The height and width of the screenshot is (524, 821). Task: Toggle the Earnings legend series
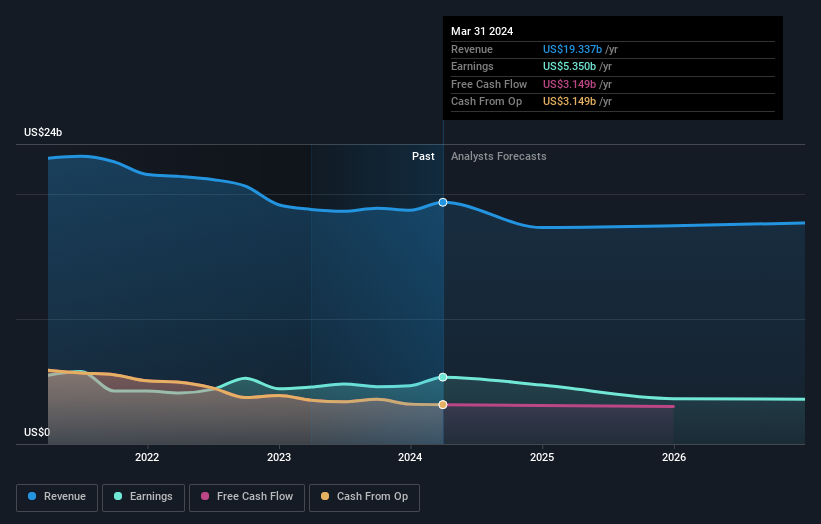143,497
